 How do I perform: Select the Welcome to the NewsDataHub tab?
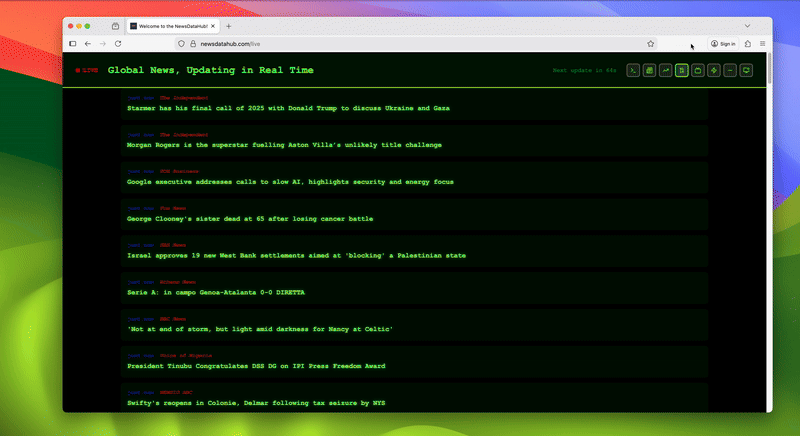tap(173, 26)
